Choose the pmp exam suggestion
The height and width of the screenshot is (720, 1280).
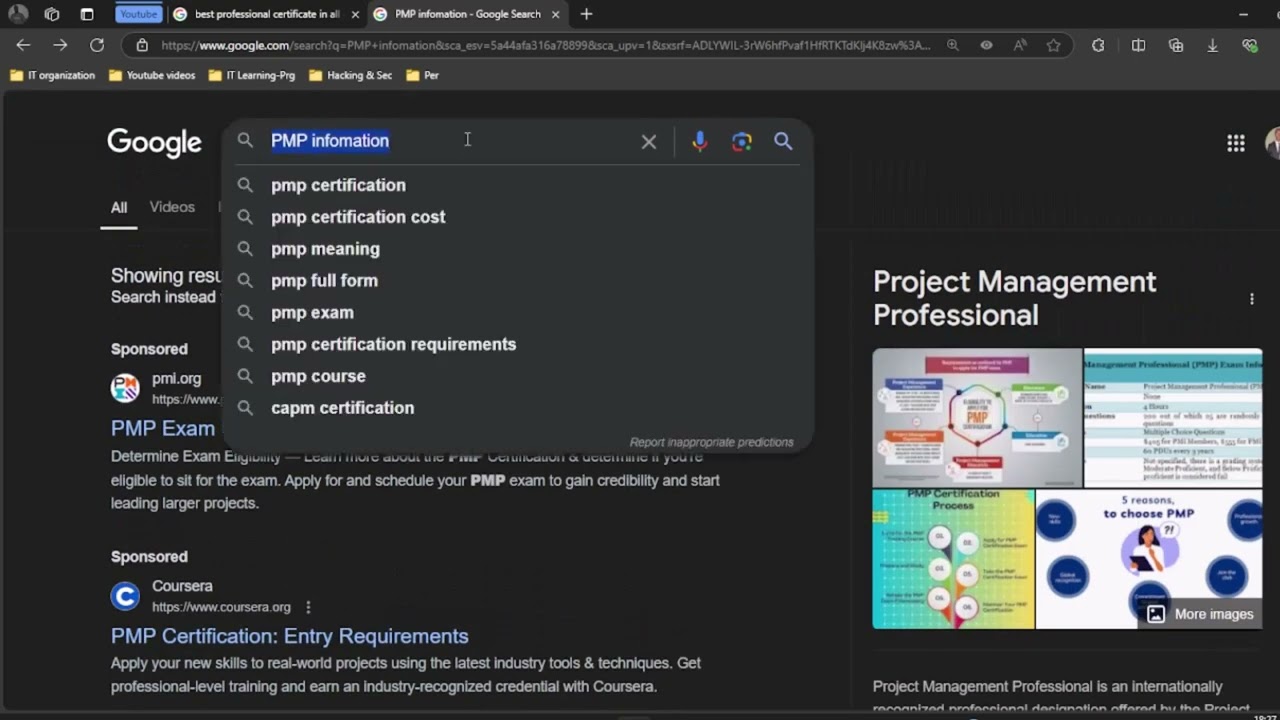[x=518, y=313]
